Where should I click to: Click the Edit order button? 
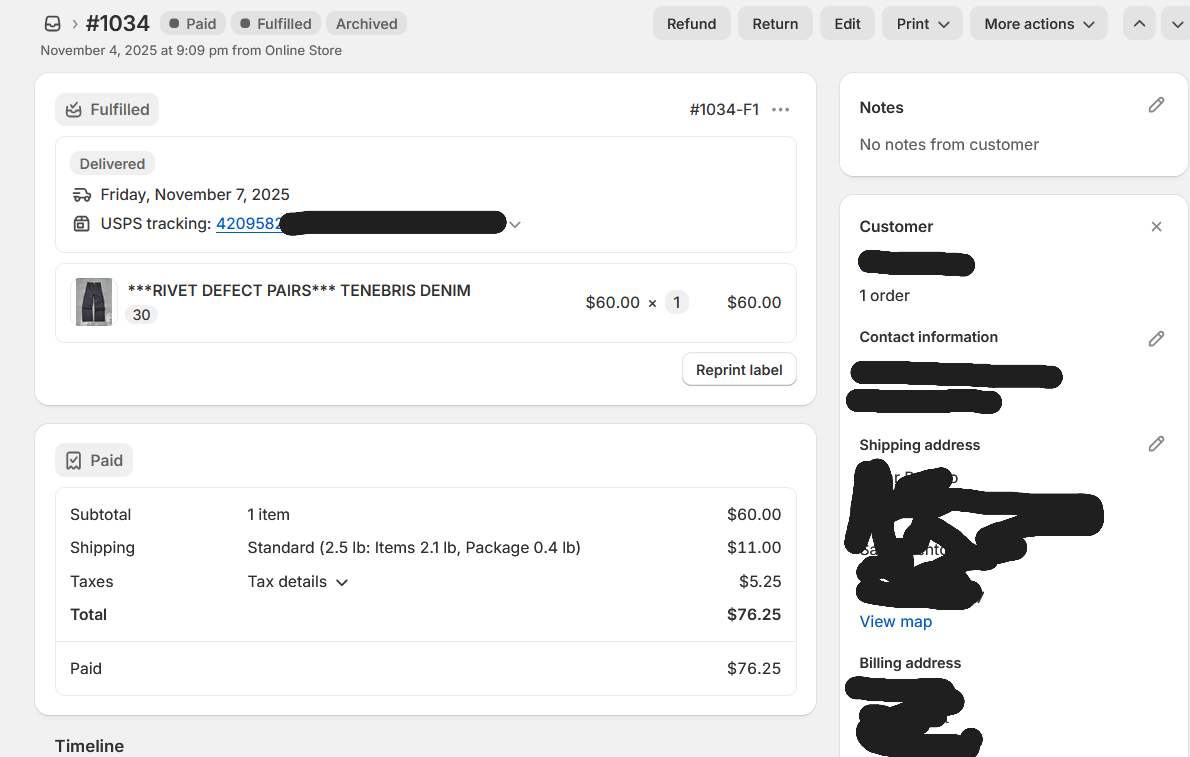tap(847, 24)
